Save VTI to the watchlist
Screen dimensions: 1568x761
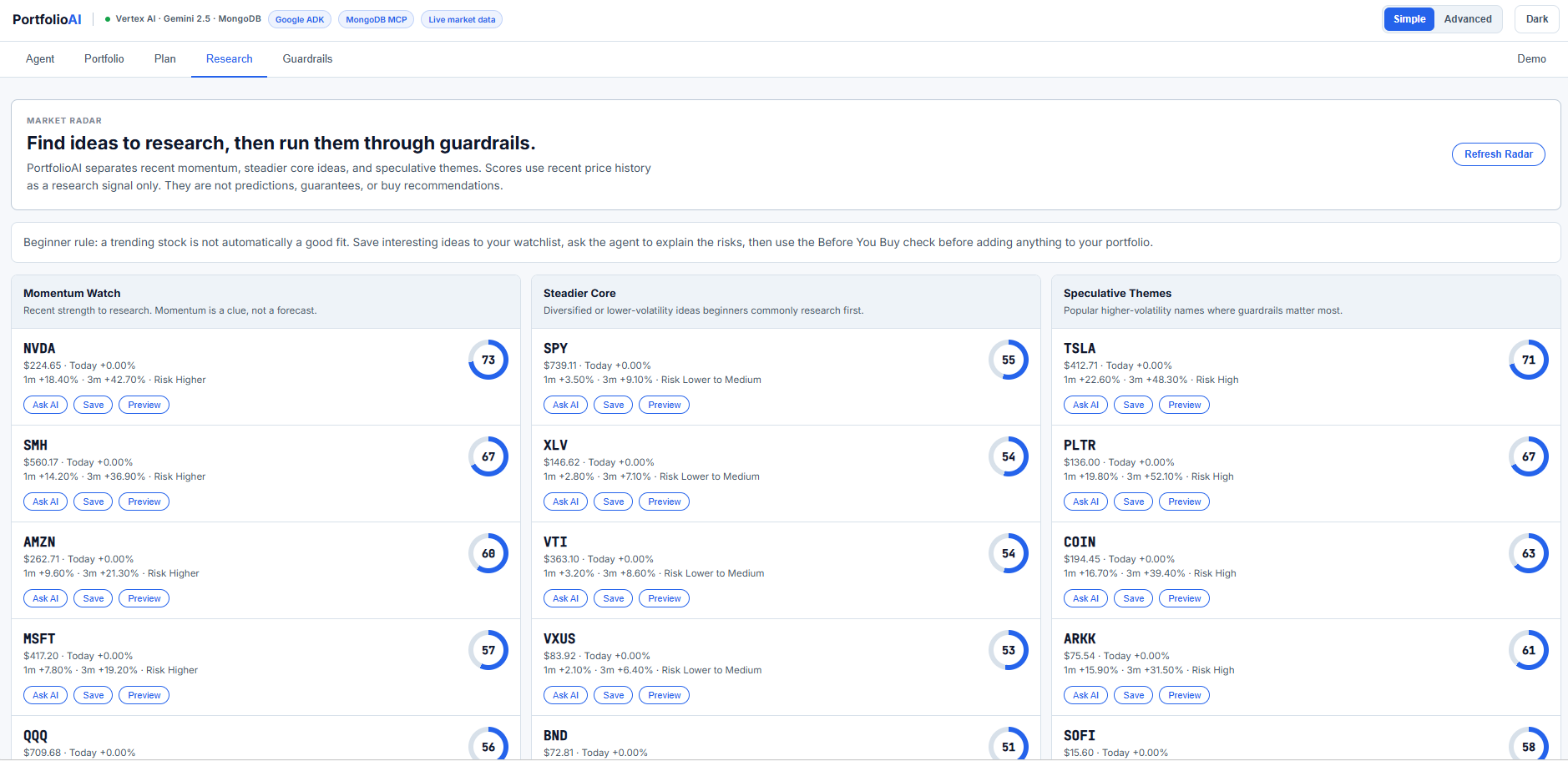pos(614,598)
